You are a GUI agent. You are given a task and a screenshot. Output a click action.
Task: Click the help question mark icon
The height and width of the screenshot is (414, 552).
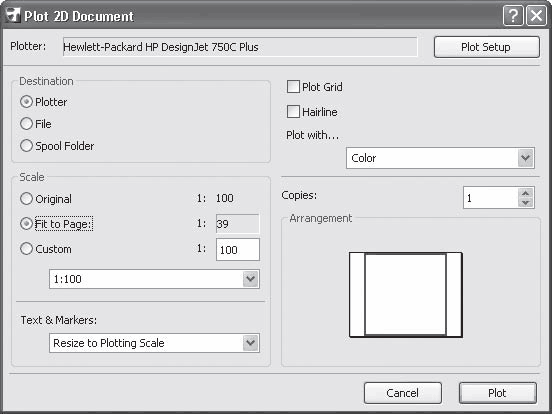[513, 16]
